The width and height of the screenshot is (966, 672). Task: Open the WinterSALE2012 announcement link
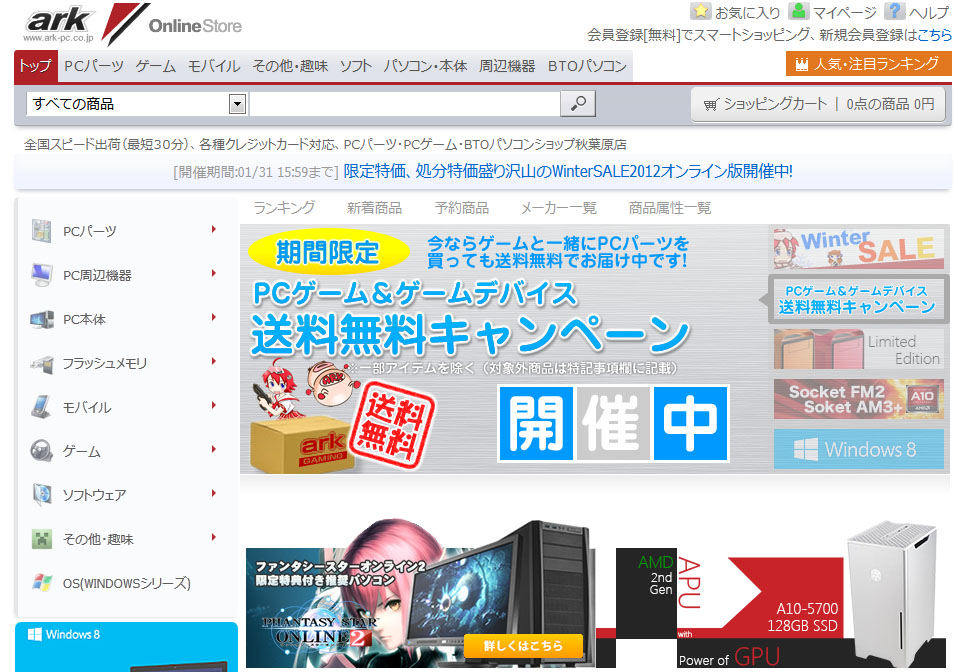click(568, 171)
